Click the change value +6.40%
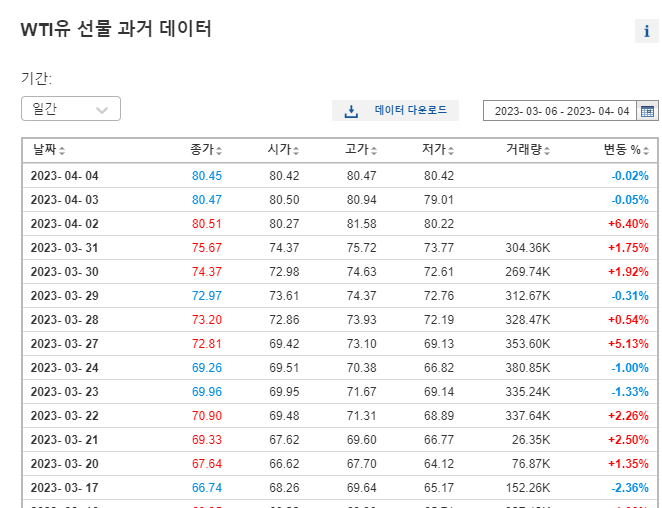Screen dimensions: 662x508 click(628, 224)
